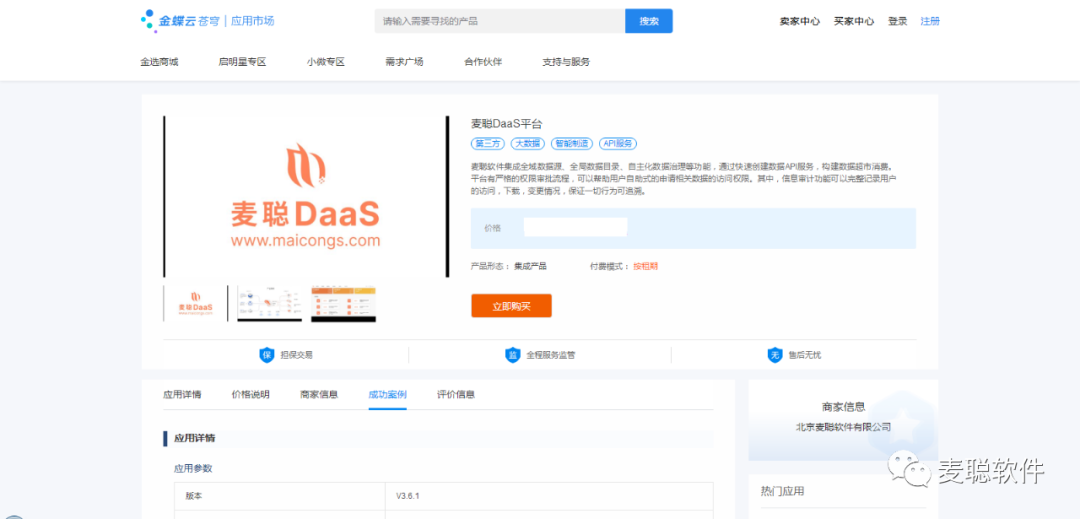Switch to 成功案例 tab
1080x519 pixels.
point(387,395)
